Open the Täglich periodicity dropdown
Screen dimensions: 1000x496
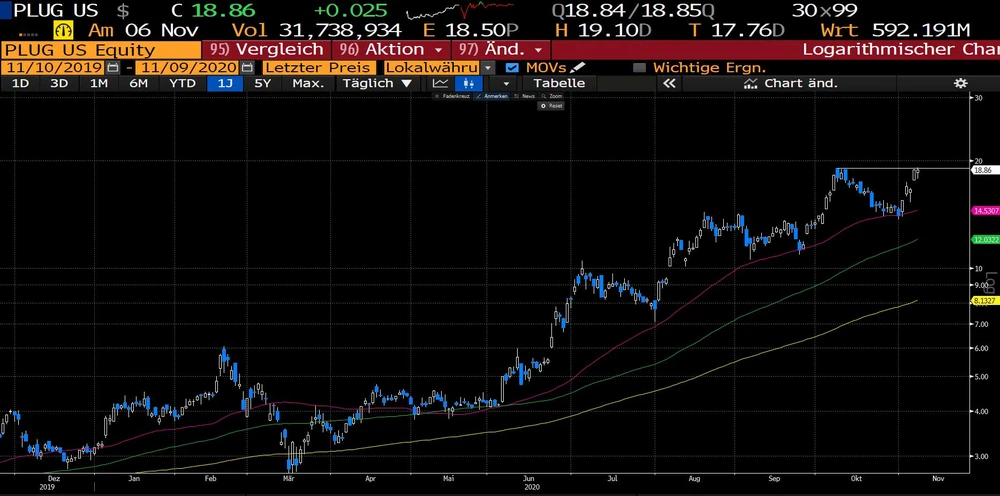coord(378,84)
